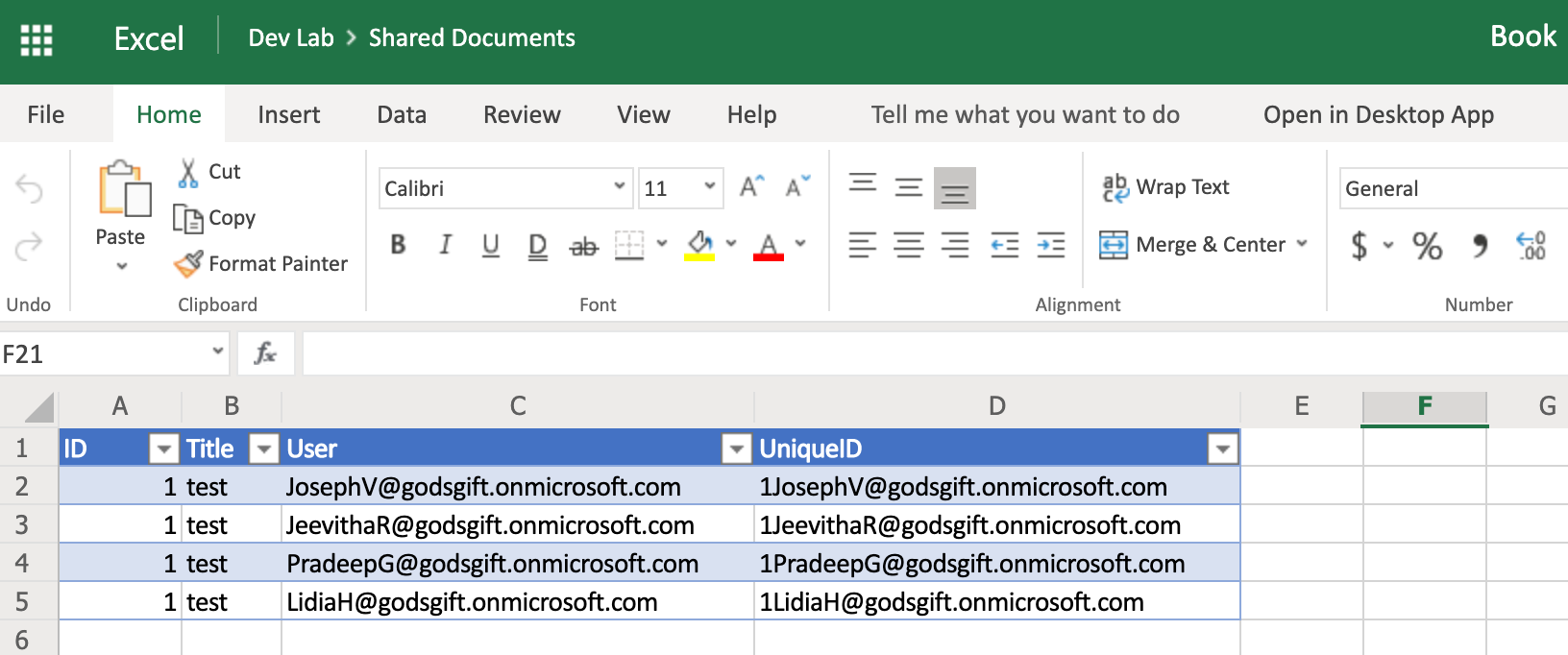
Task: Toggle Italic formatting
Action: point(445,245)
